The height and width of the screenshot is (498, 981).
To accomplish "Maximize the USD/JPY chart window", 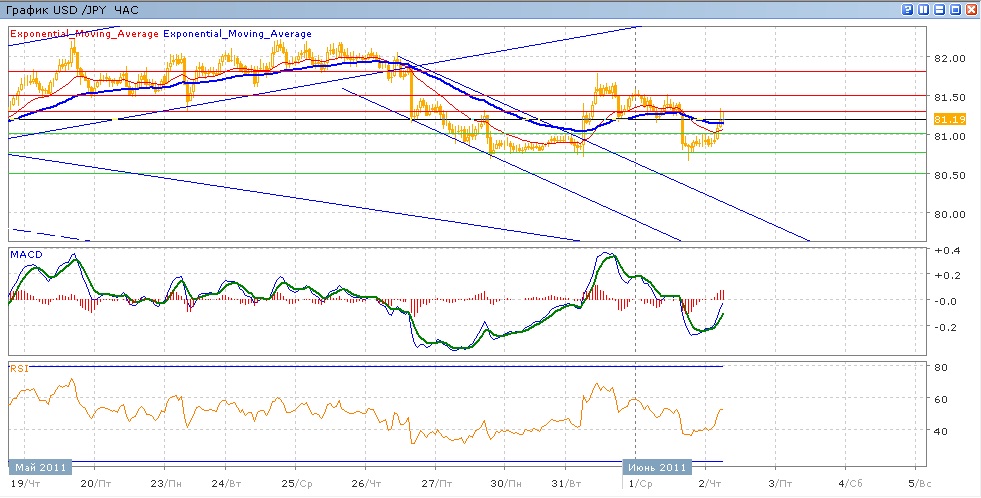I will 955,10.
